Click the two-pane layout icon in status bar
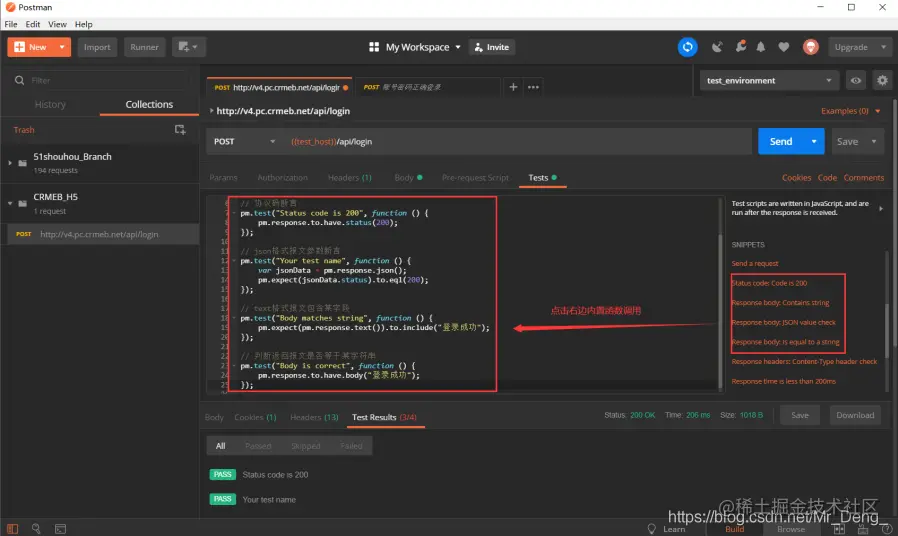This screenshot has width=898, height=536. tap(839, 529)
